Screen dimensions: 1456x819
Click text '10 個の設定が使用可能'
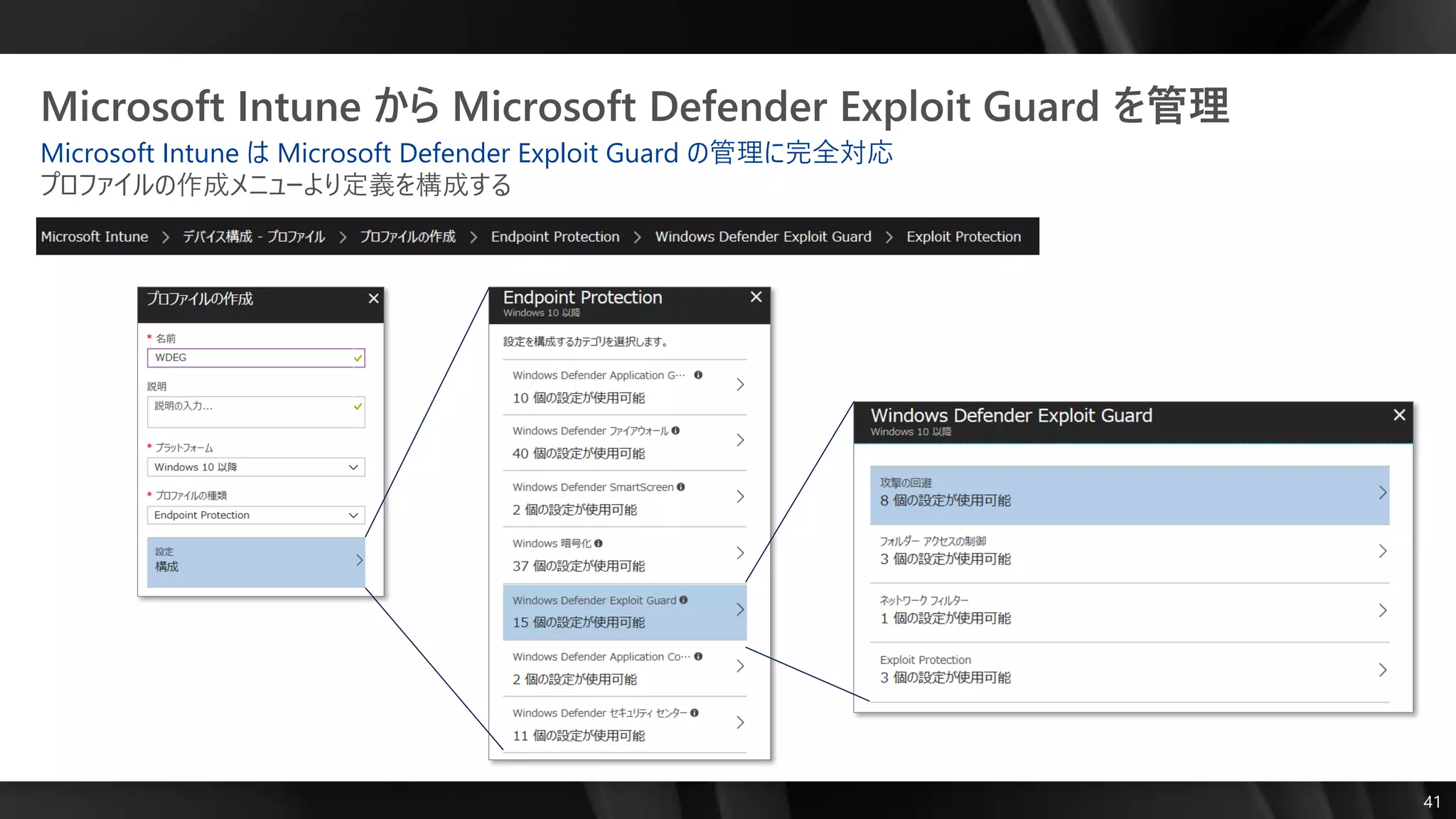pos(579,398)
